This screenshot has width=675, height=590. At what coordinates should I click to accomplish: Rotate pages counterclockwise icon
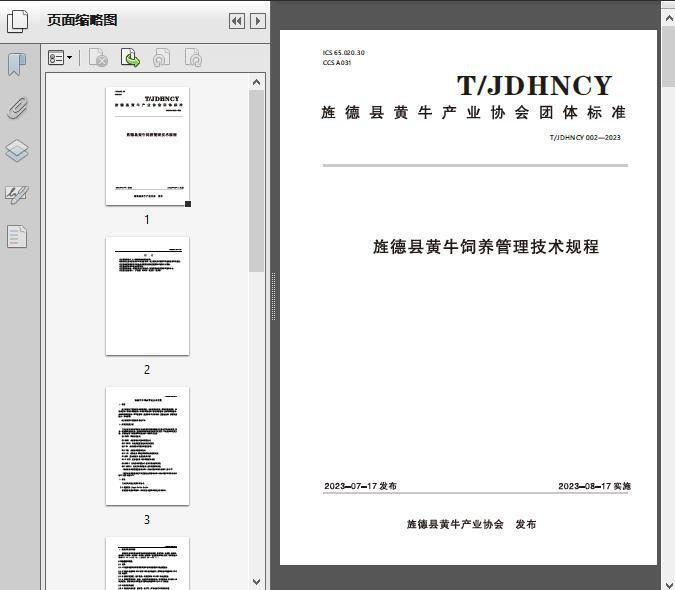(x=162, y=58)
